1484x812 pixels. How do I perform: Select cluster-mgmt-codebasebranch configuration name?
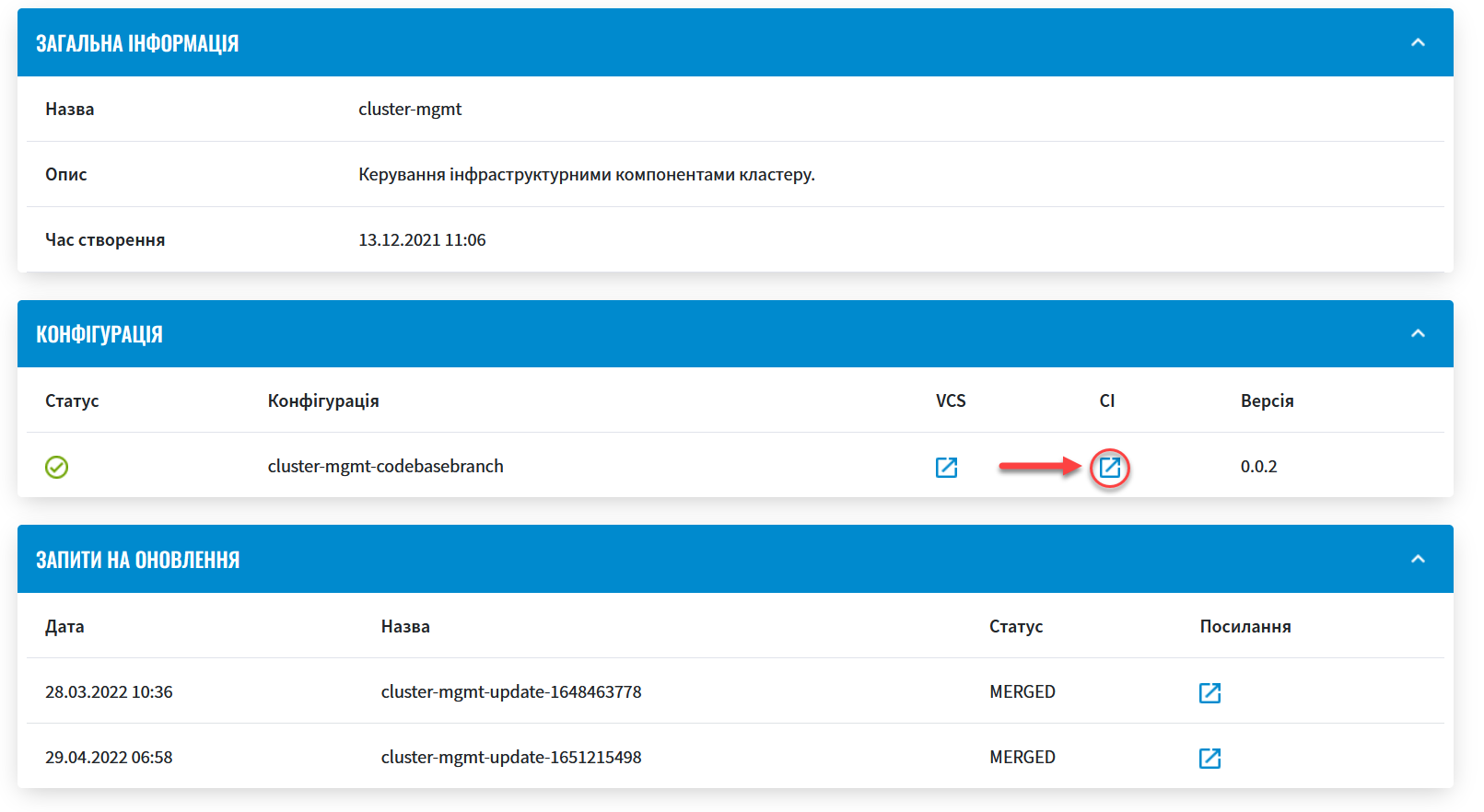point(386,466)
